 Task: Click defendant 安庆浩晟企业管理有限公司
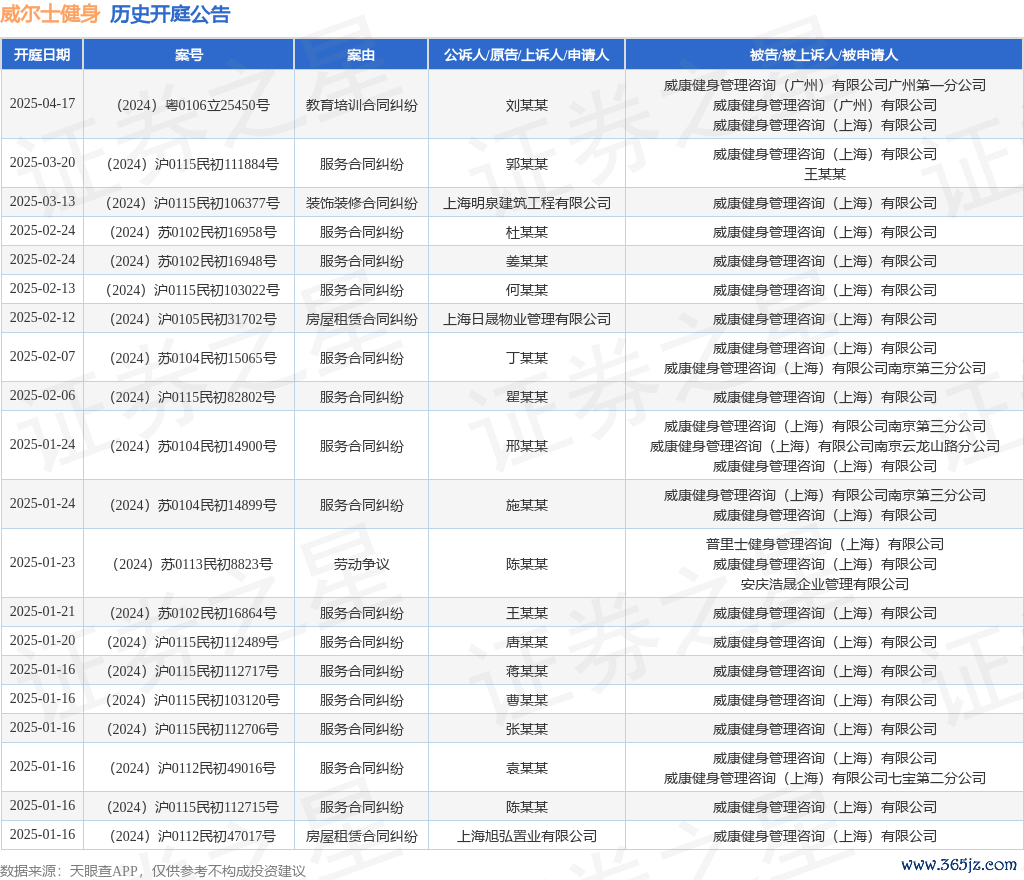(824, 584)
